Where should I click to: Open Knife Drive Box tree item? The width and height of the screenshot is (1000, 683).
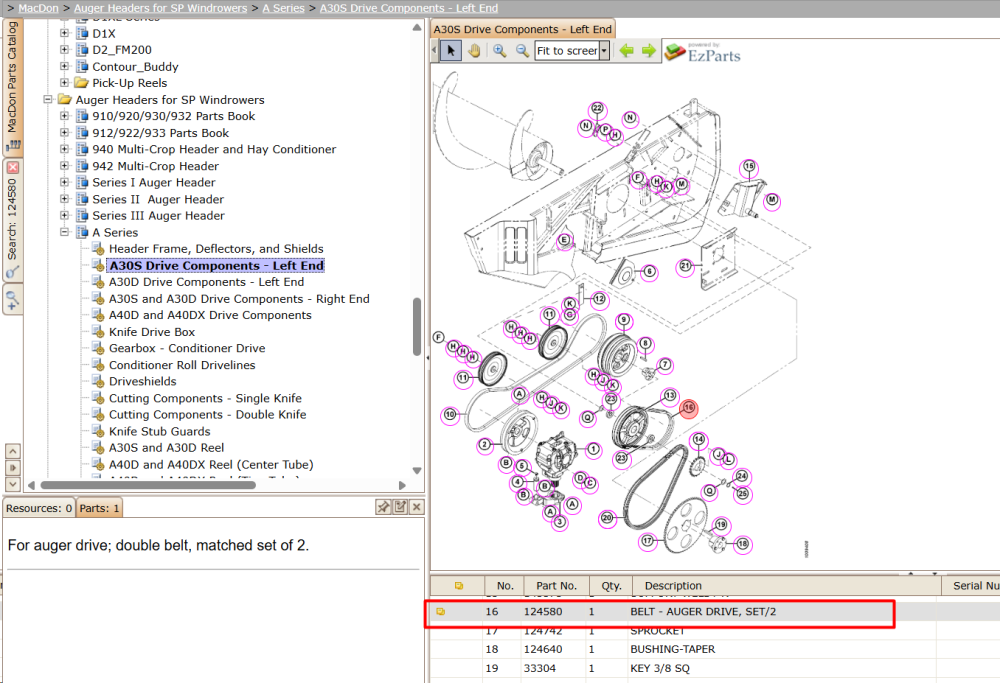152,332
